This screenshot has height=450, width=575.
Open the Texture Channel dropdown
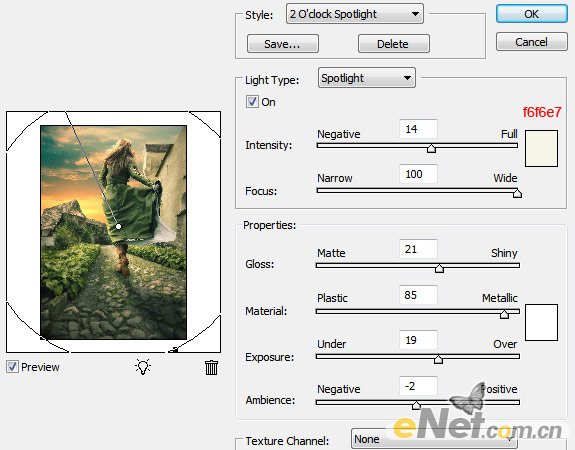click(434, 439)
